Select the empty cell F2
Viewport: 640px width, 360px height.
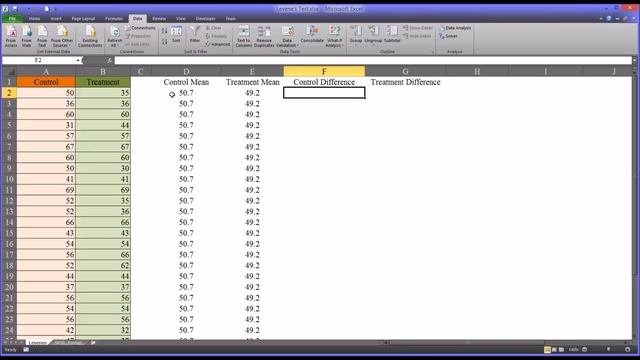coord(324,93)
